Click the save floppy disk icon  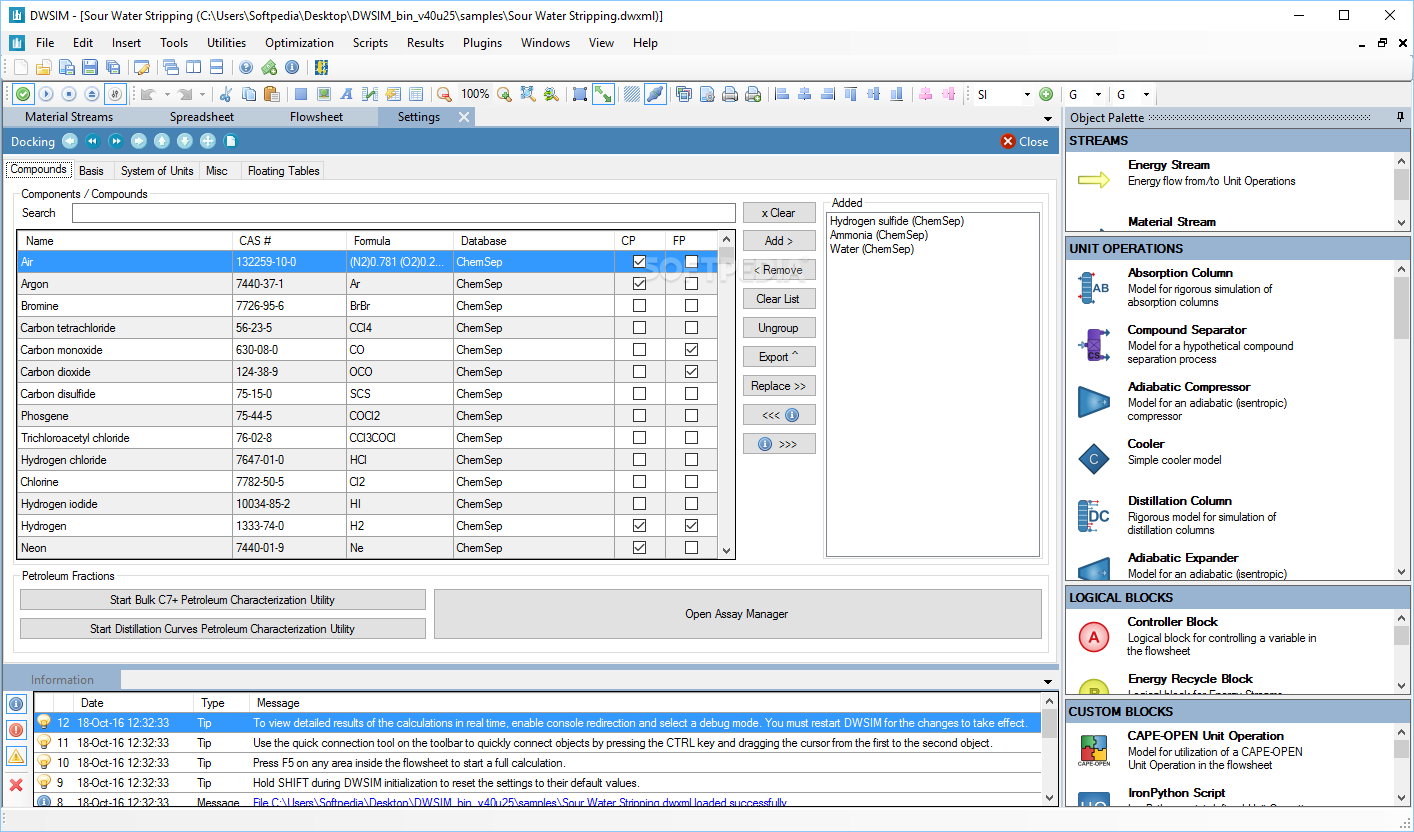click(x=90, y=67)
